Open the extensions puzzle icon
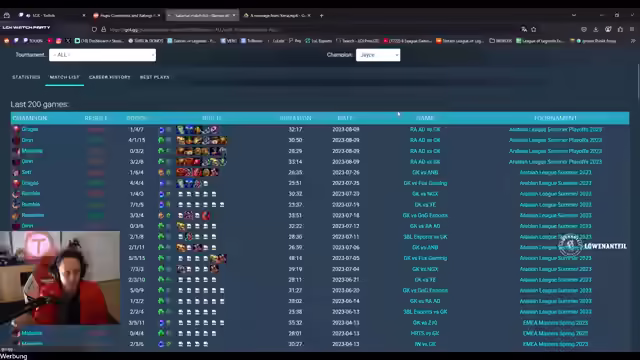Screen dimensions: 640x360 [620, 29]
